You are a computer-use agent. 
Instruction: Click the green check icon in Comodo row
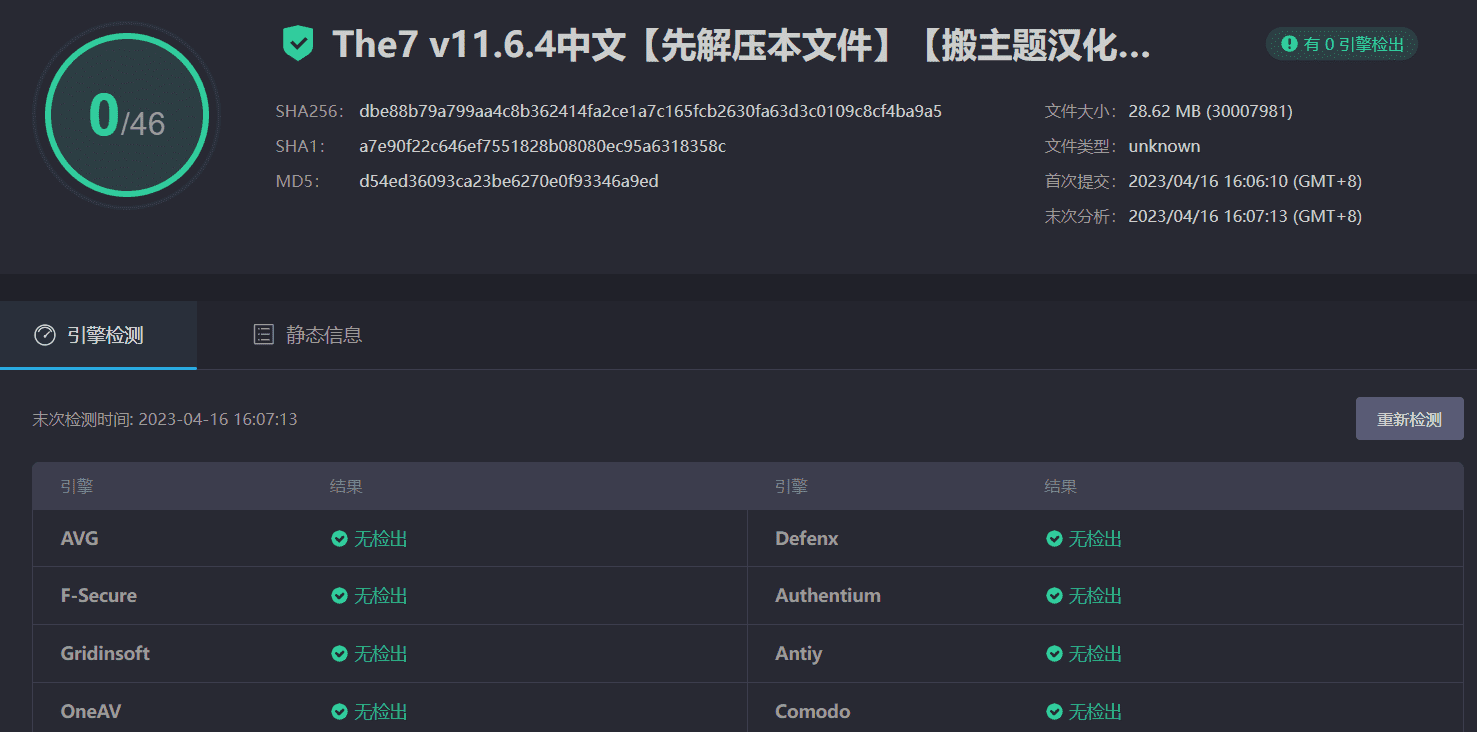[1054, 712]
